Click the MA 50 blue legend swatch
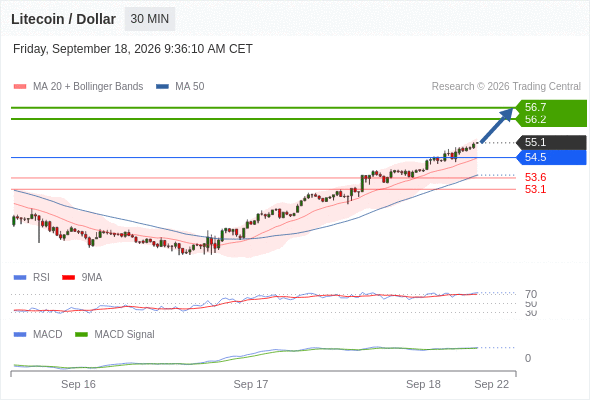This screenshot has height=400, width=590. pyautogui.click(x=162, y=87)
